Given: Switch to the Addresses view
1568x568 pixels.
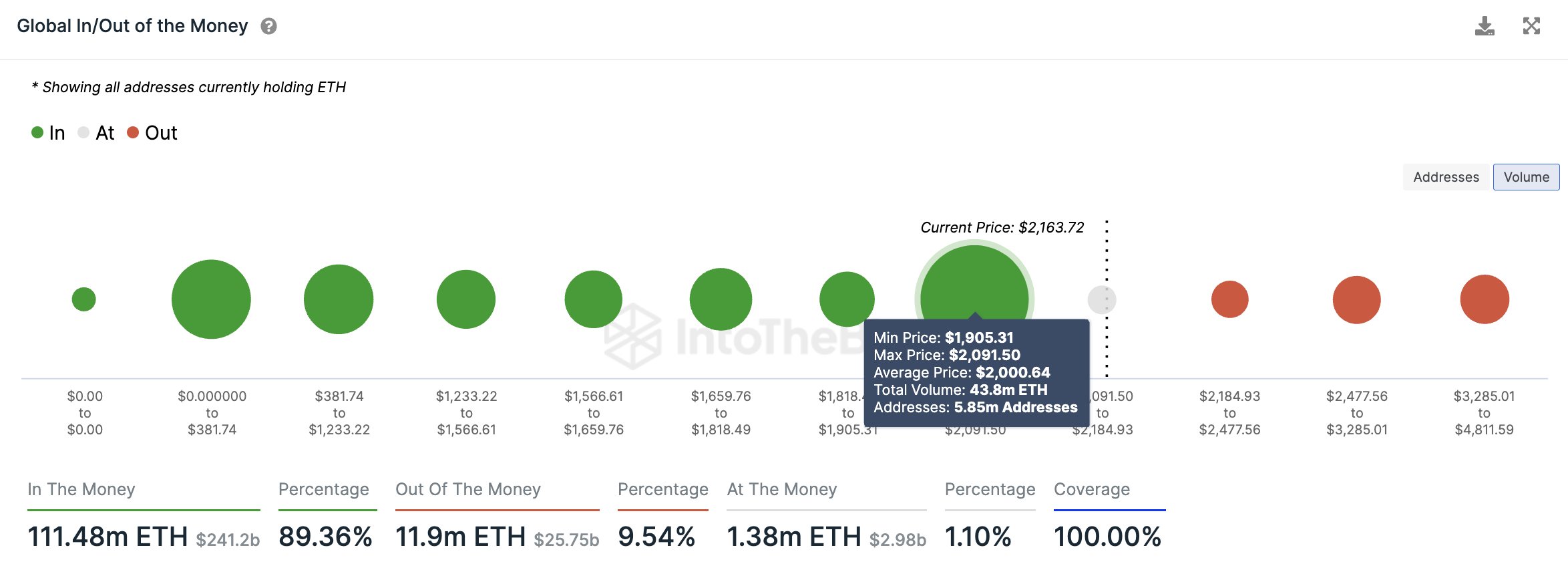Looking at the screenshot, I should 1446,177.
